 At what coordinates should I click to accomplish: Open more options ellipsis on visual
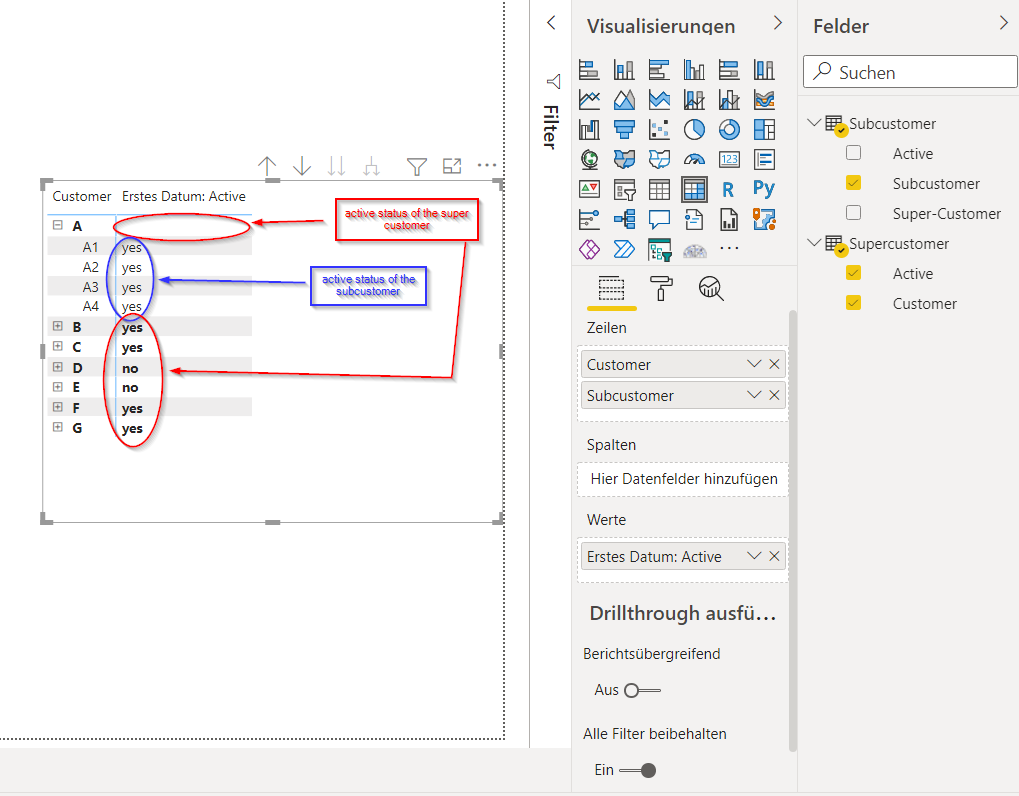pyautogui.click(x=486, y=166)
